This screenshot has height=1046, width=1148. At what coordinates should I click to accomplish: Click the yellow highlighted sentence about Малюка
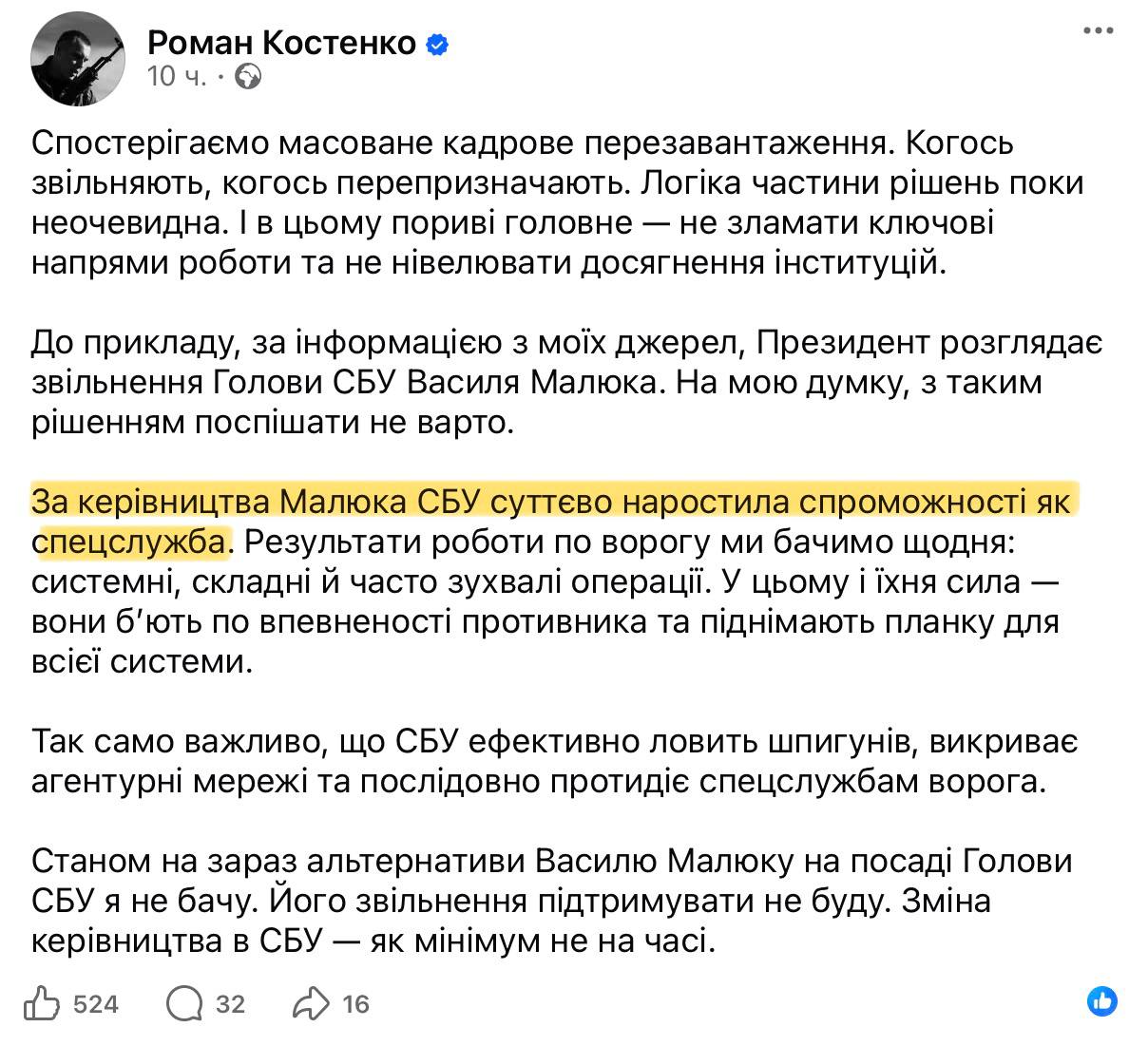(551, 501)
